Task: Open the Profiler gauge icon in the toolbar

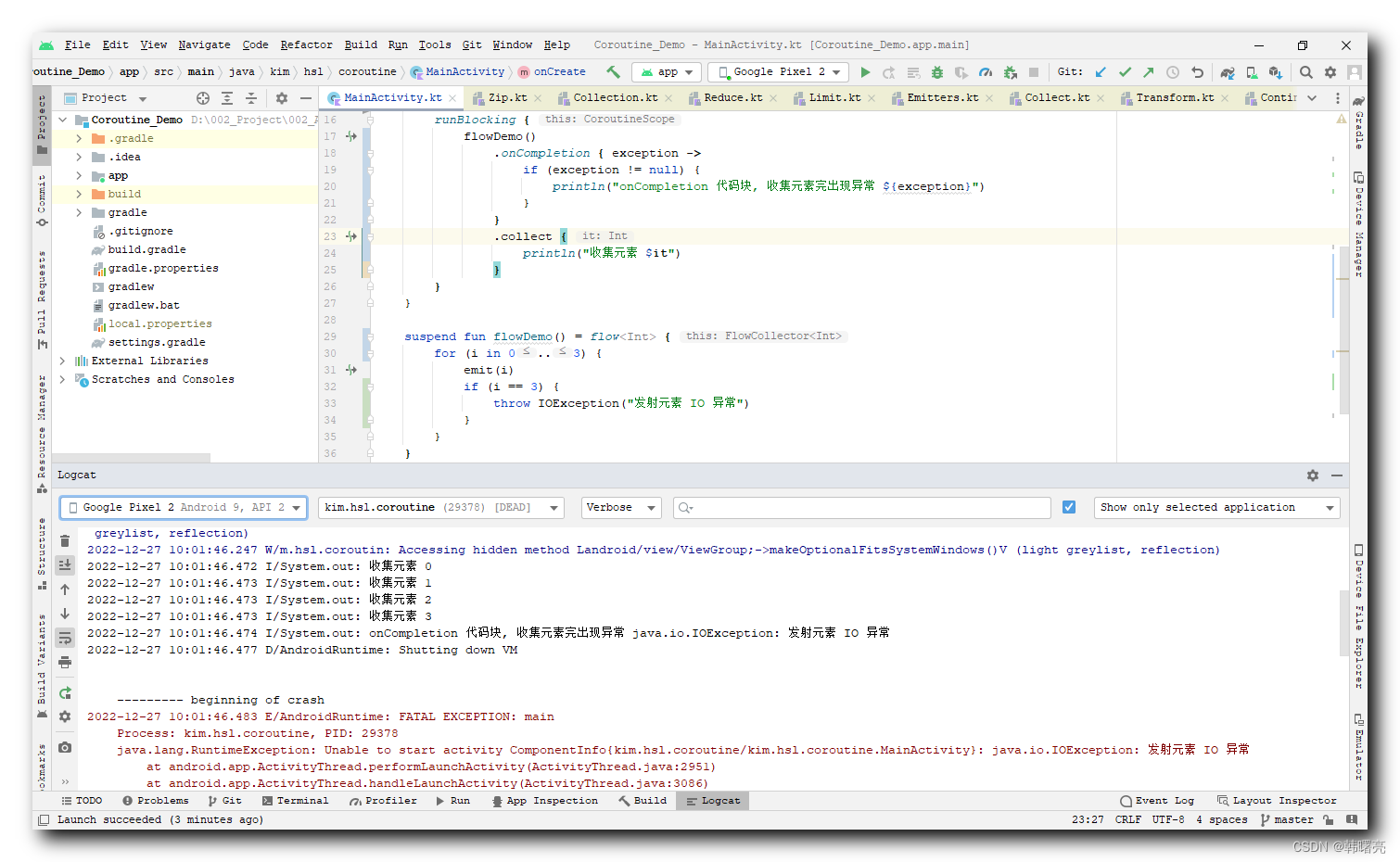Action: 986,72
